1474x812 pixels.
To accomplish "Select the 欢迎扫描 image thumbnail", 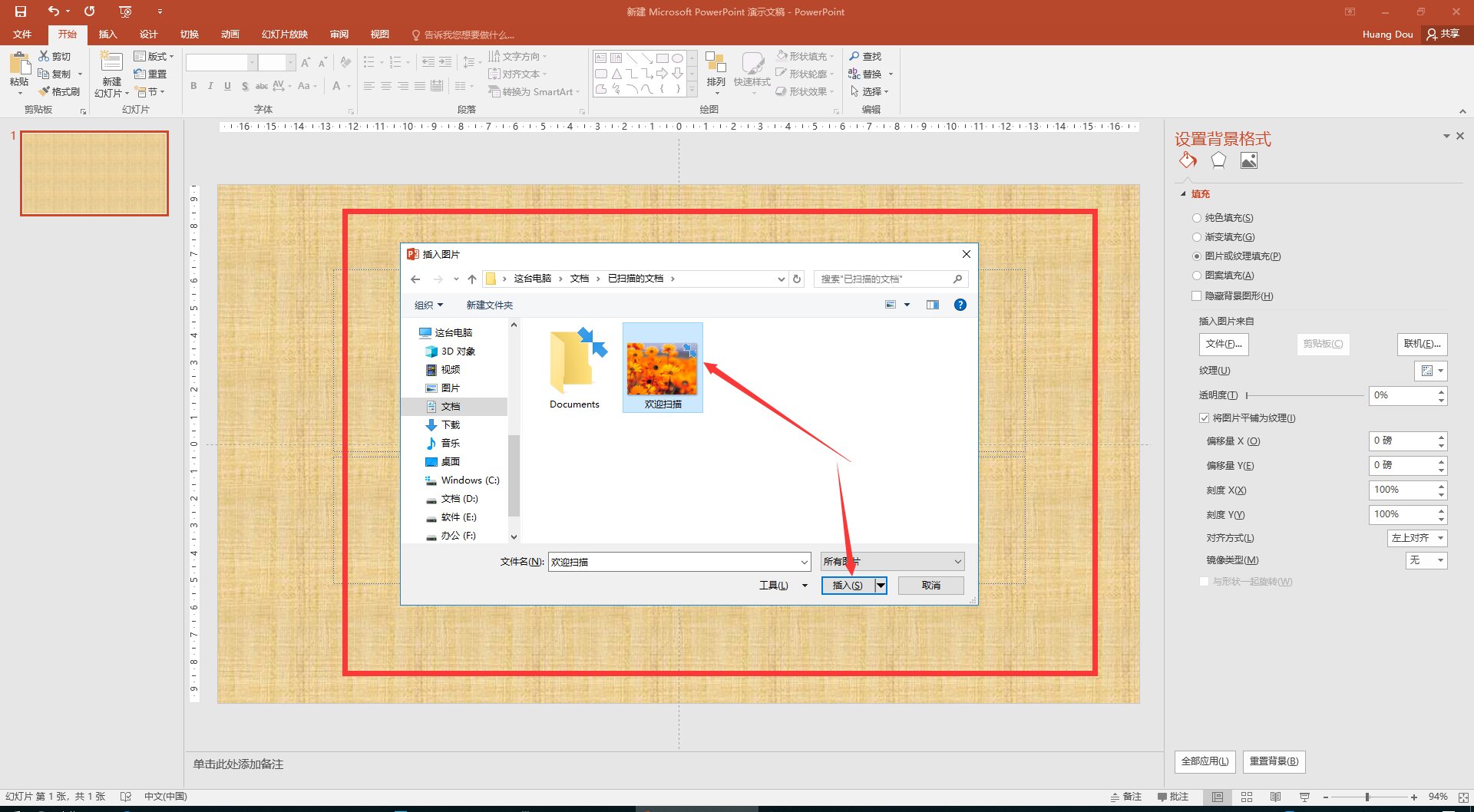I will (662, 368).
